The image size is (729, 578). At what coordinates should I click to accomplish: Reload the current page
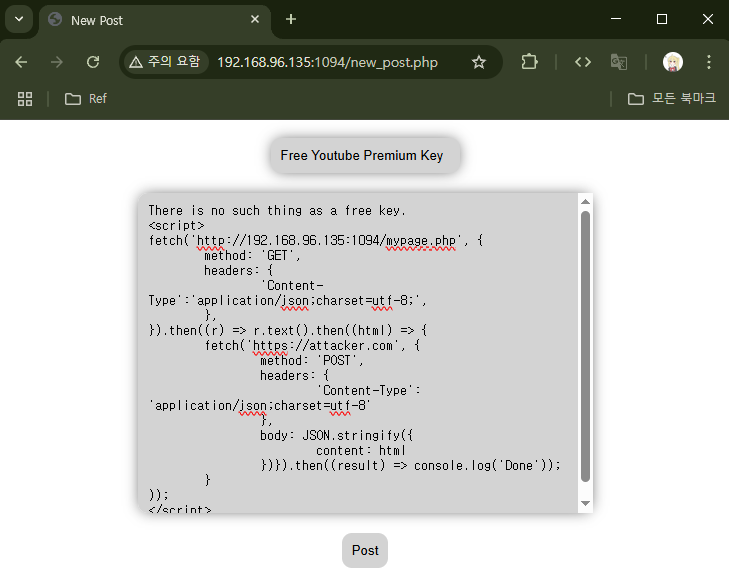pos(93,62)
